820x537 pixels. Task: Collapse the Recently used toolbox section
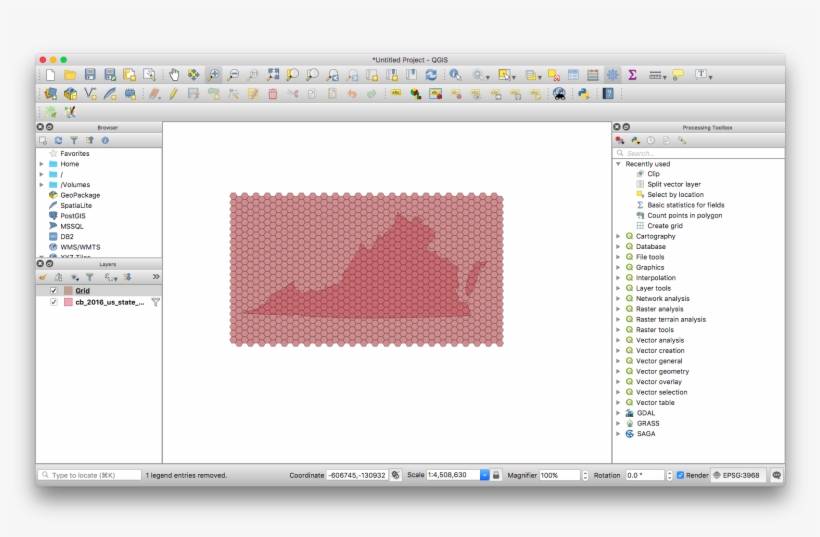tap(618, 164)
